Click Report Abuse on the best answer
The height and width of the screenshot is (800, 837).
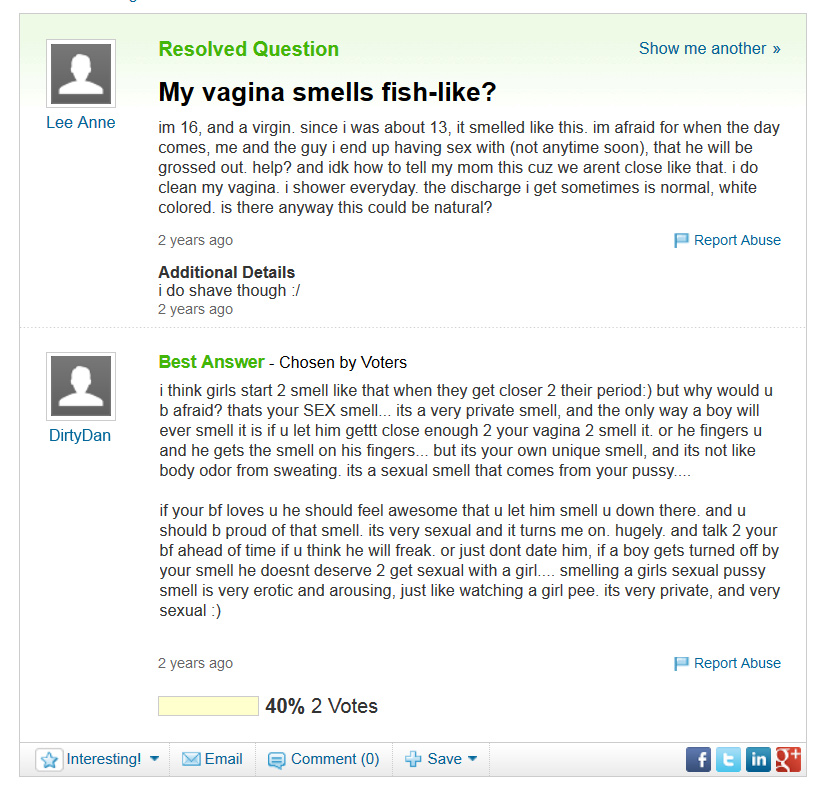[737, 663]
